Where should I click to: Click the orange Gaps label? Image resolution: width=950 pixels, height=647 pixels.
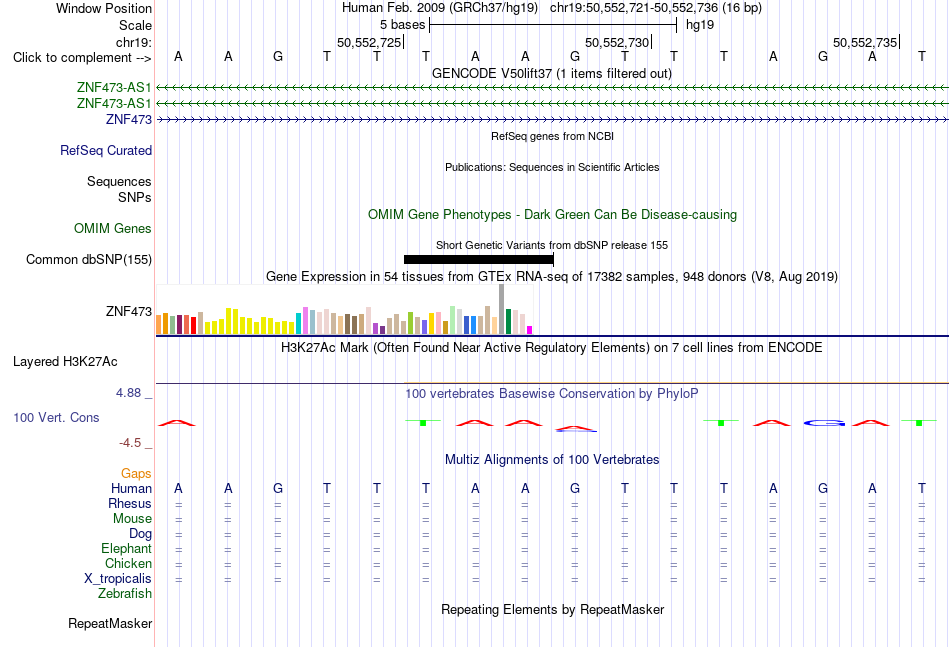pos(136,474)
